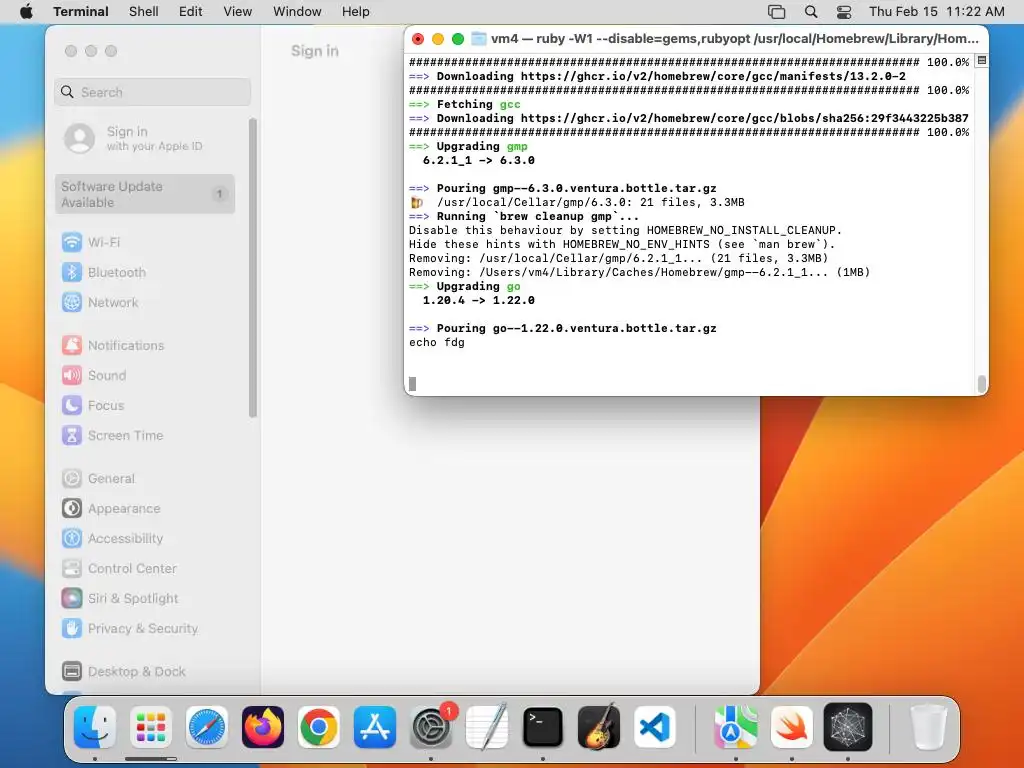1024x768 pixels.
Task: Select Desktop & Dock in Settings
Action: (145, 672)
